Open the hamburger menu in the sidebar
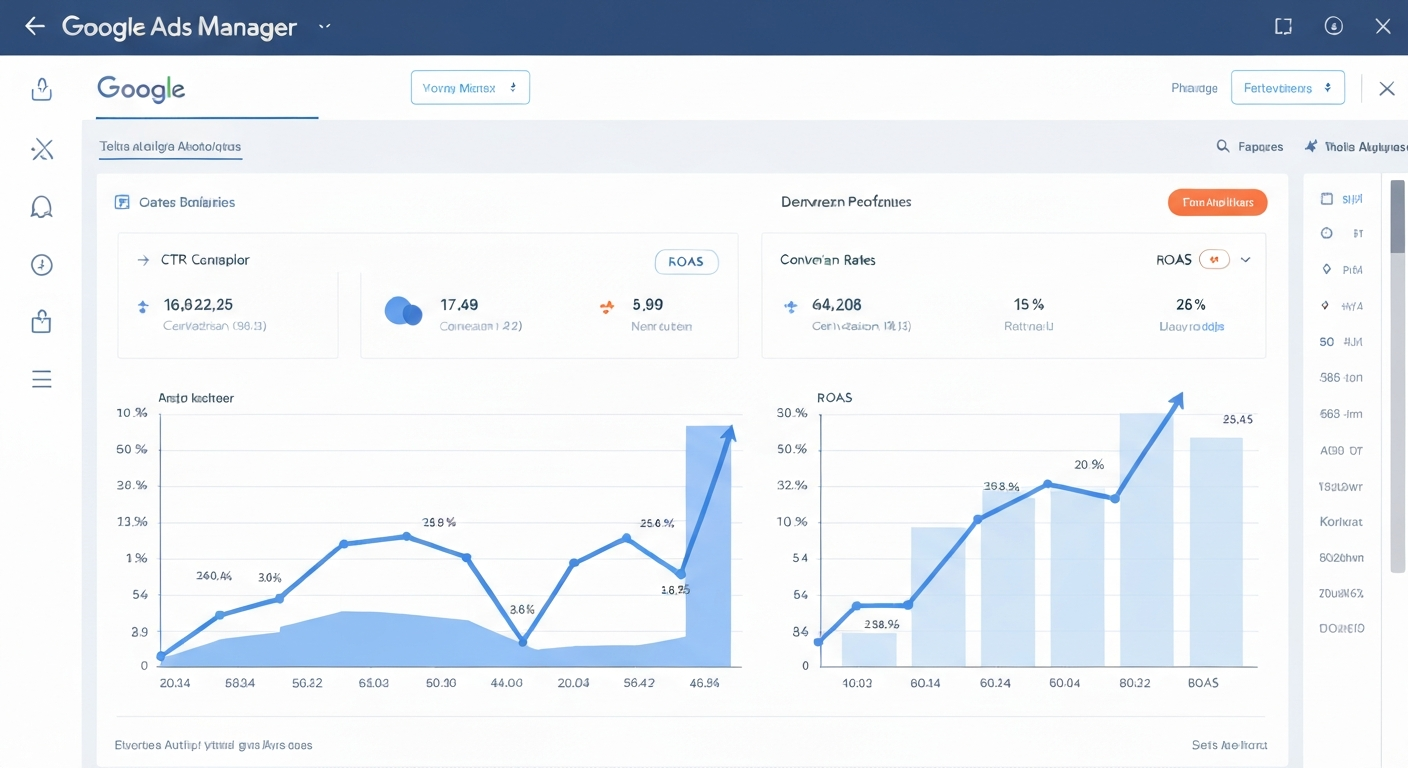Screen dimensions: 1408x768 [41, 379]
